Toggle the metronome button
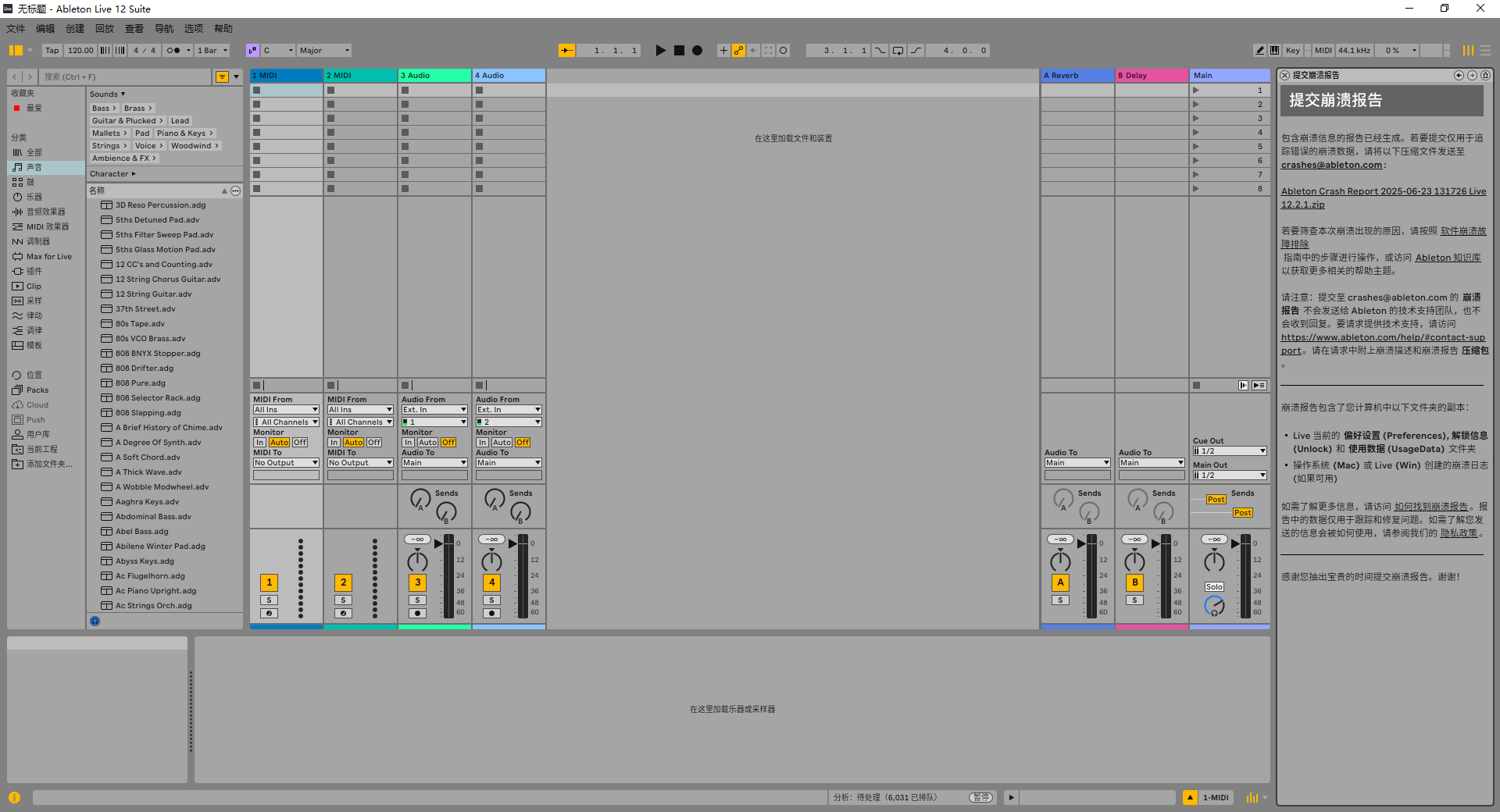Viewport: 1500px width, 812px height. pyautogui.click(x=173, y=51)
